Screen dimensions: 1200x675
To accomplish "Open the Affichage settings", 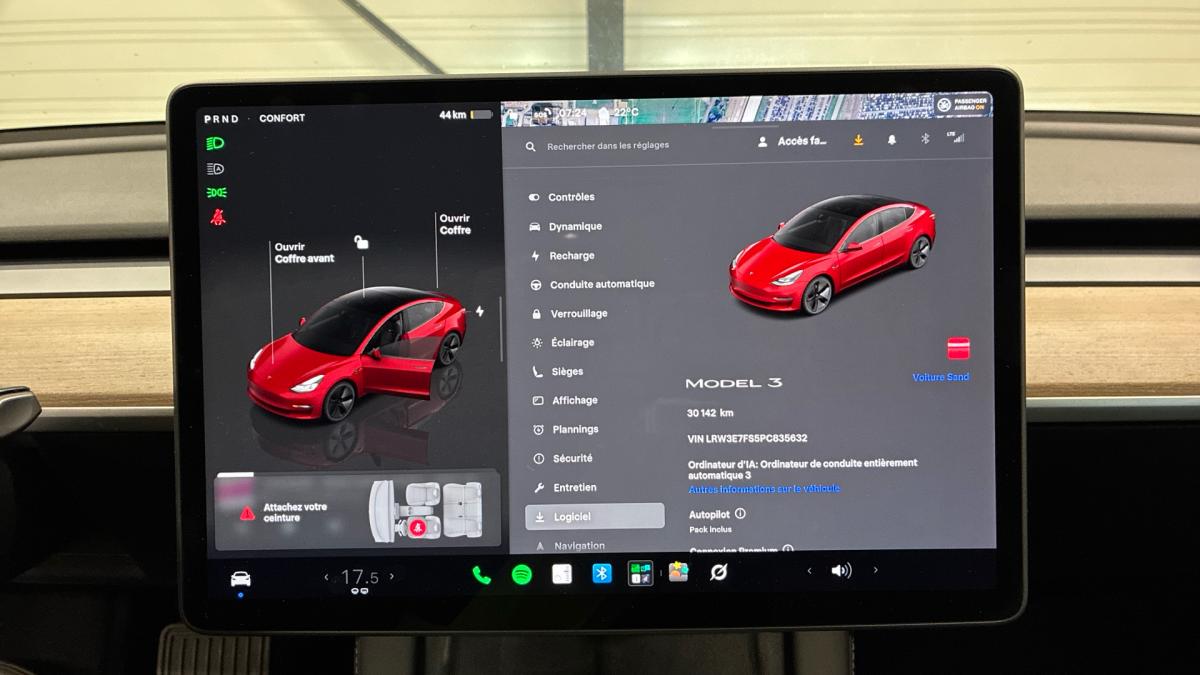I will [x=563, y=401].
